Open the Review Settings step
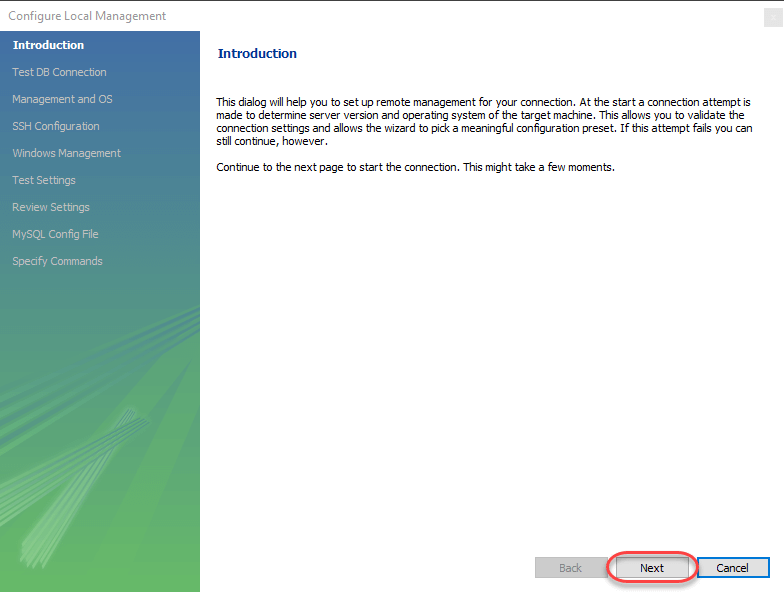 [x=51, y=207]
